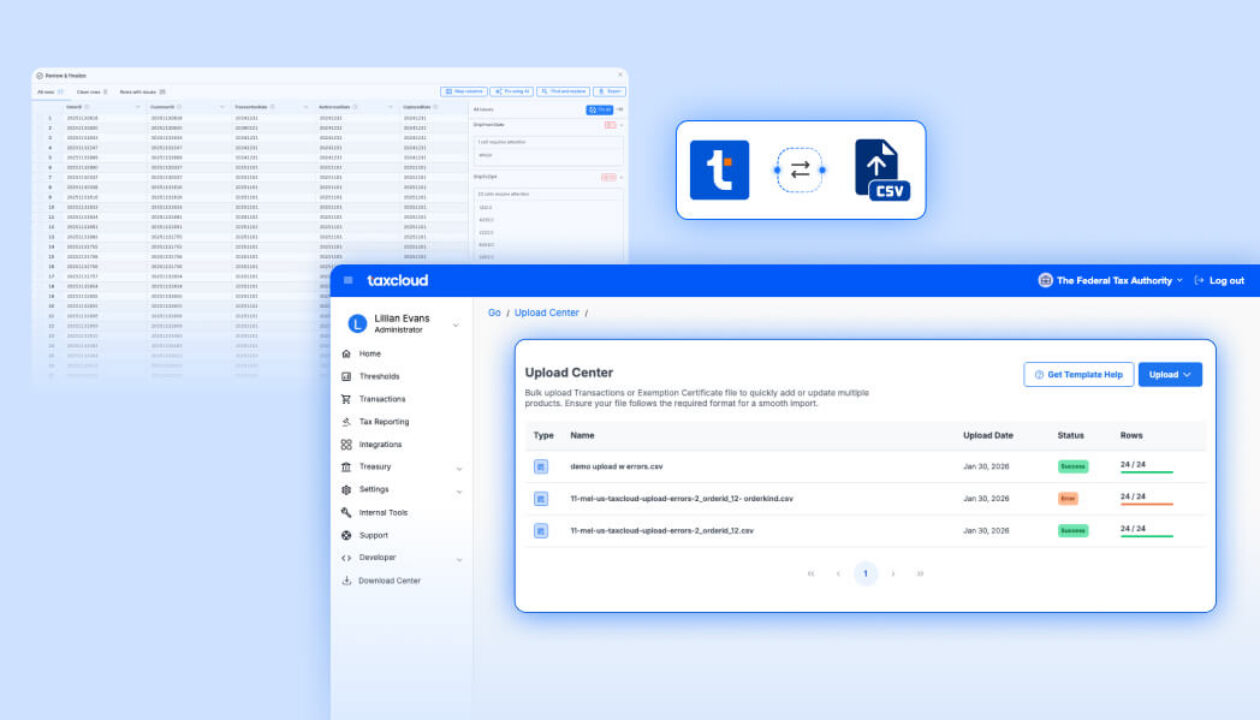Screen dimensions: 1260x720
Task: Open Tax Reporting from the sidebar
Action: (x=344, y=421)
